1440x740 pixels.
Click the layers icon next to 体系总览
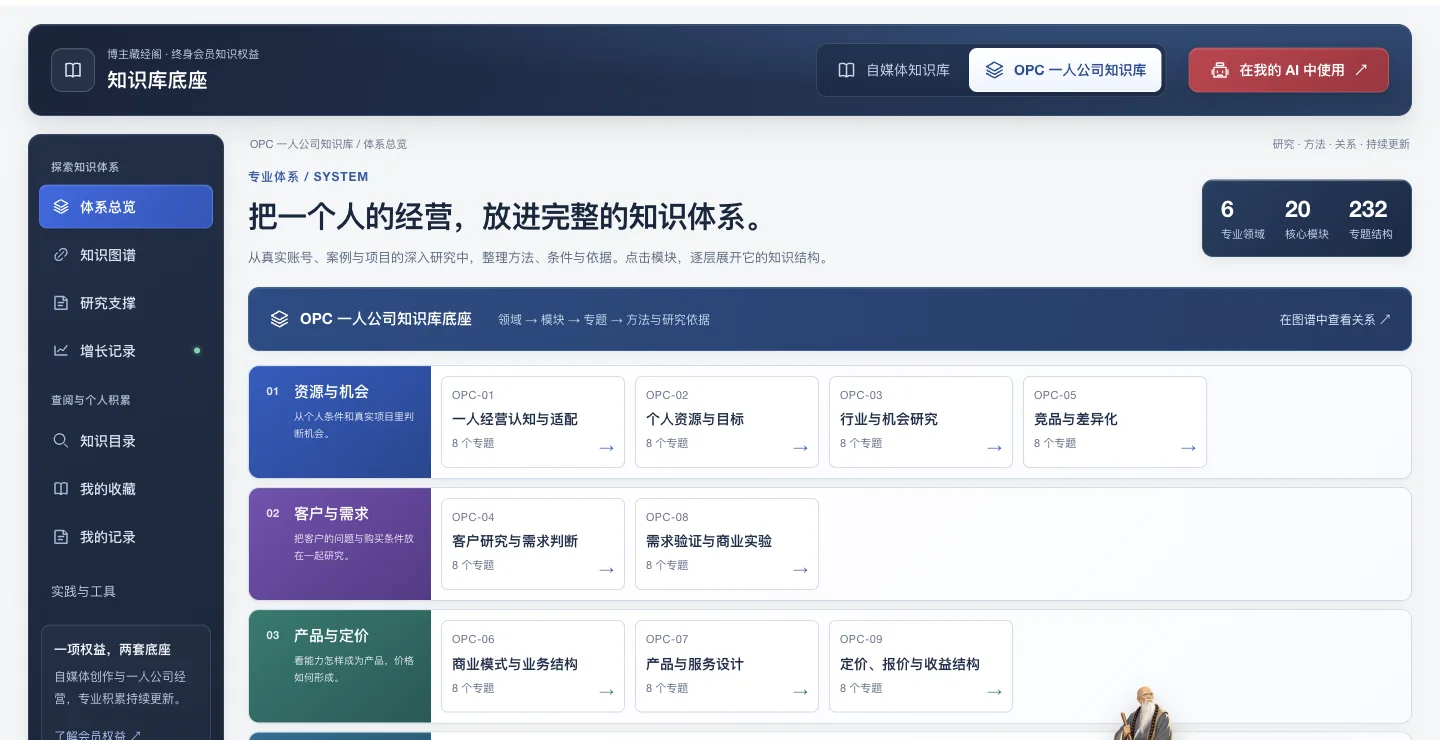[x=61, y=207]
